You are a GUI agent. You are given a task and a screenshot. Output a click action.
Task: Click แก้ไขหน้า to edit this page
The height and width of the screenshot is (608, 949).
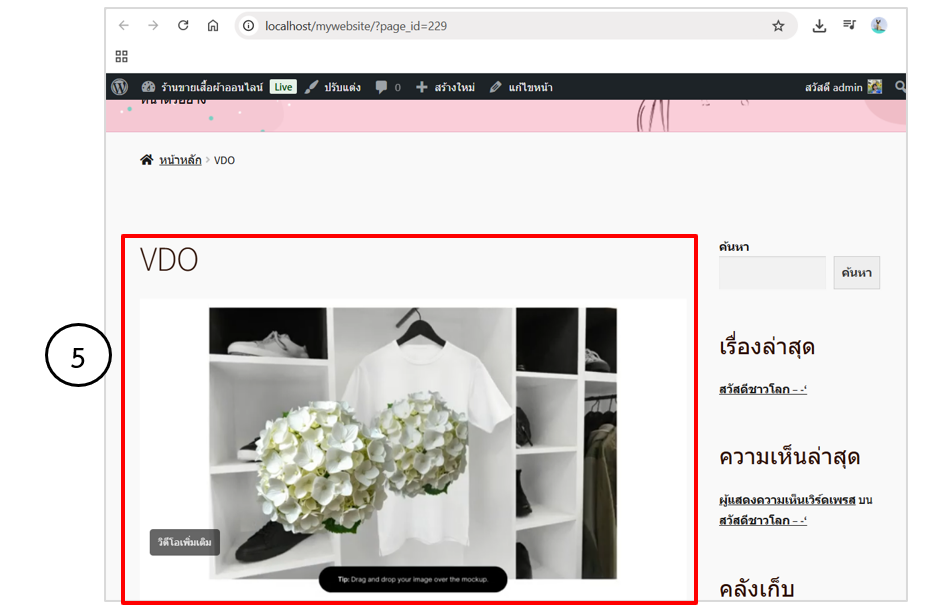pyautogui.click(x=521, y=87)
